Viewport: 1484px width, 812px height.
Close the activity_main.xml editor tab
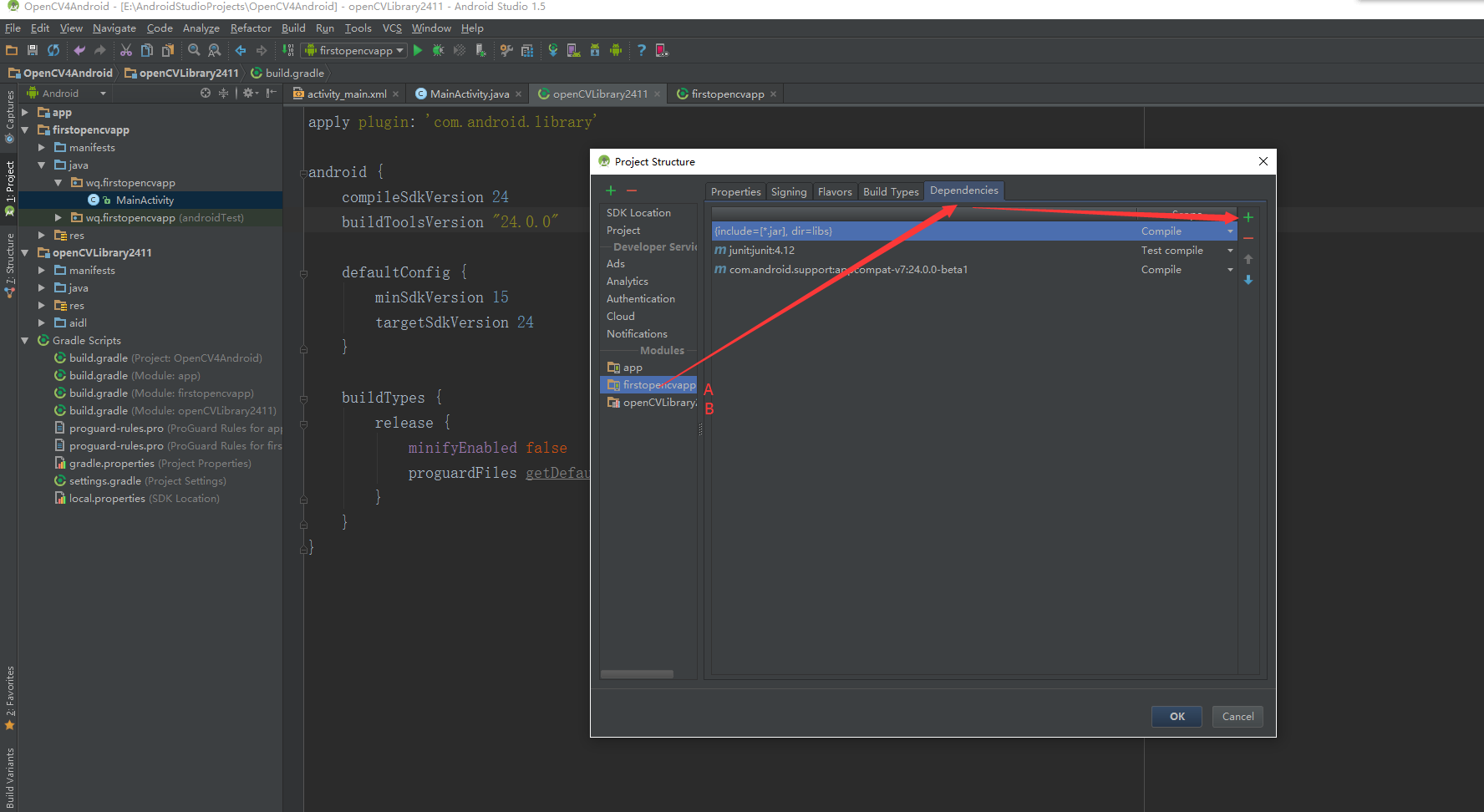tap(396, 94)
